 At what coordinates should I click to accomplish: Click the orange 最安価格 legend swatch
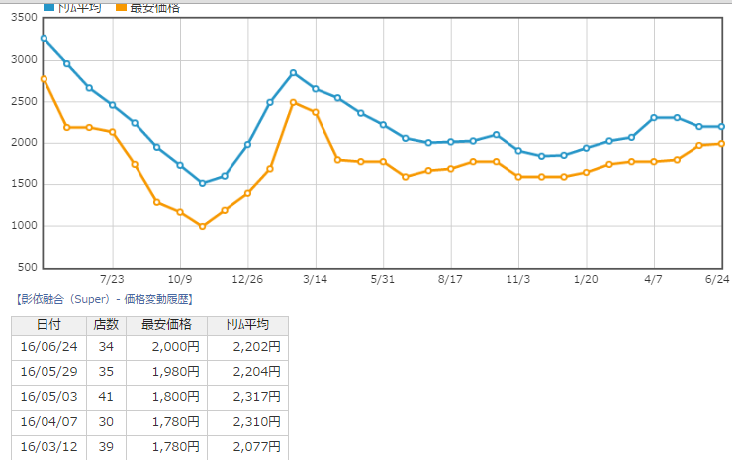click(121, 7)
